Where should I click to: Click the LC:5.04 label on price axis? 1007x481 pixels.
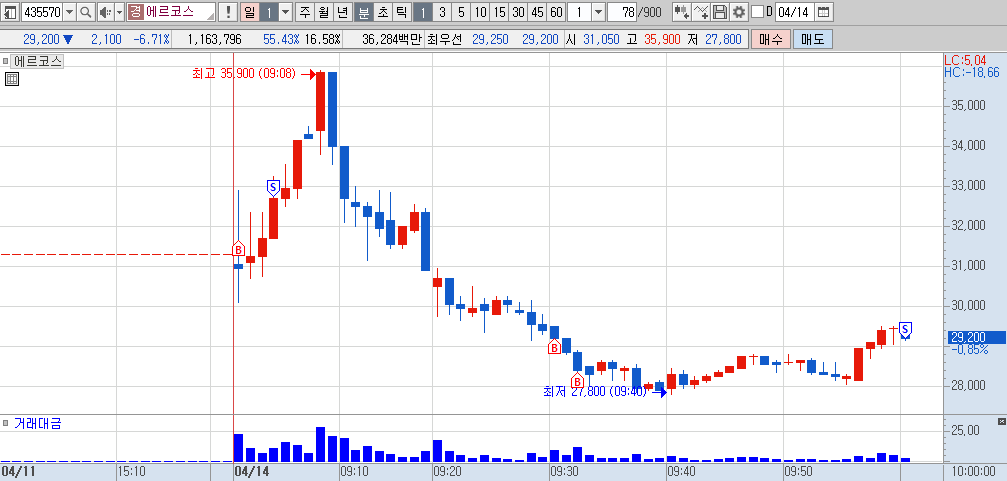click(x=965, y=60)
